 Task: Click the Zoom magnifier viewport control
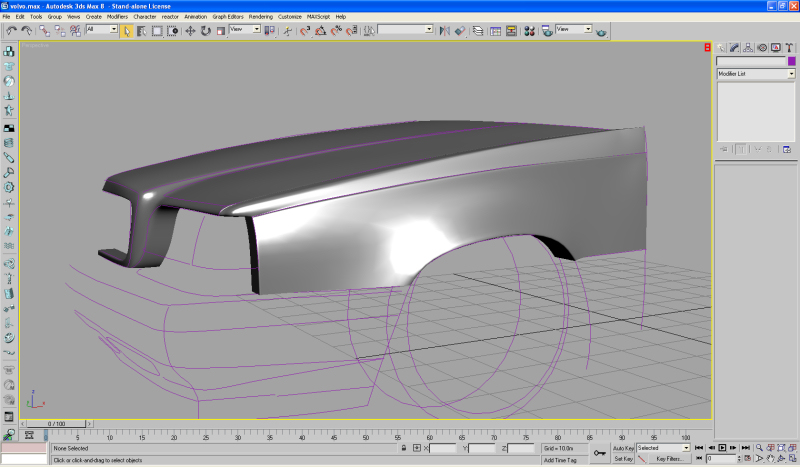pyautogui.click(x=760, y=448)
